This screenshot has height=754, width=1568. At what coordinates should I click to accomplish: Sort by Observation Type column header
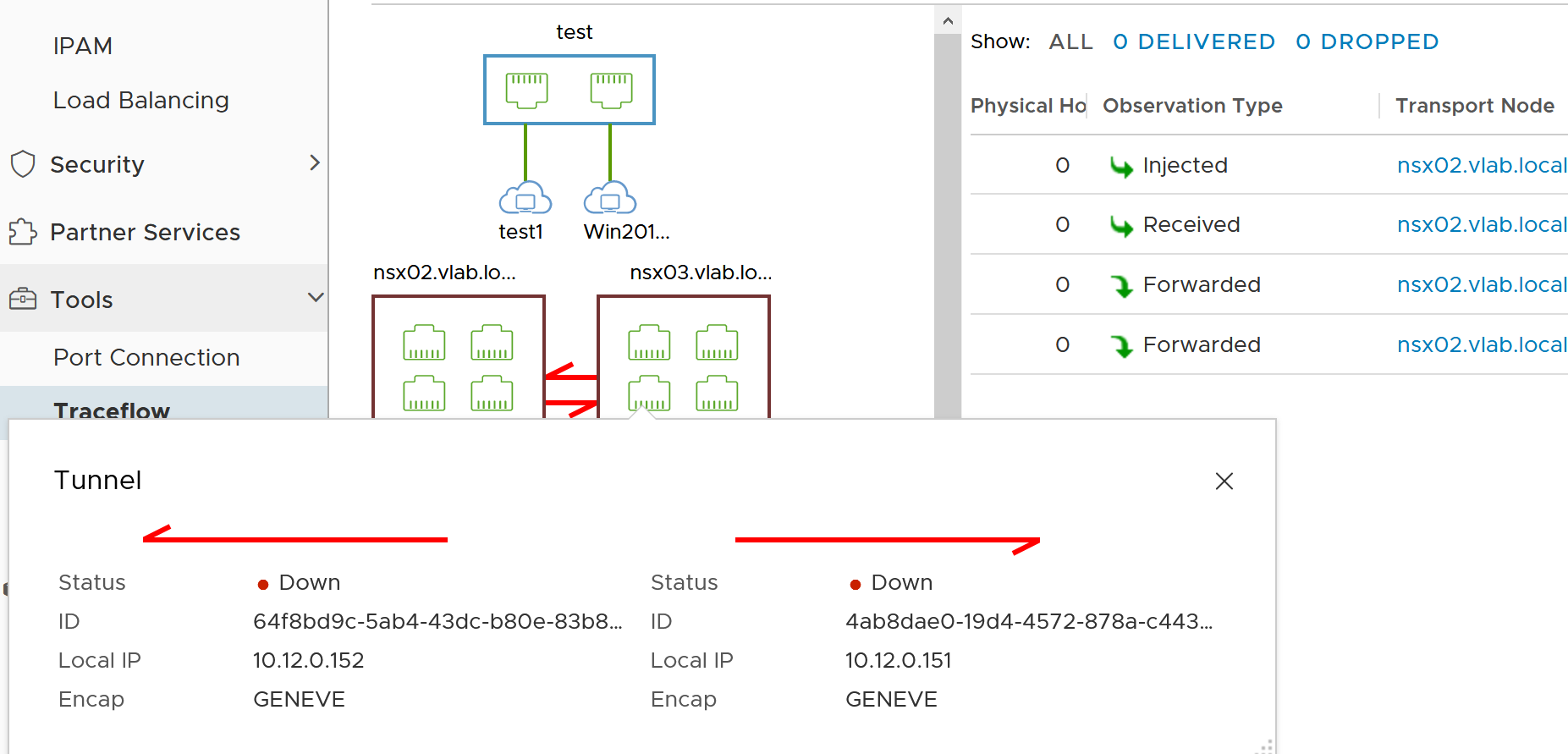point(1192,106)
